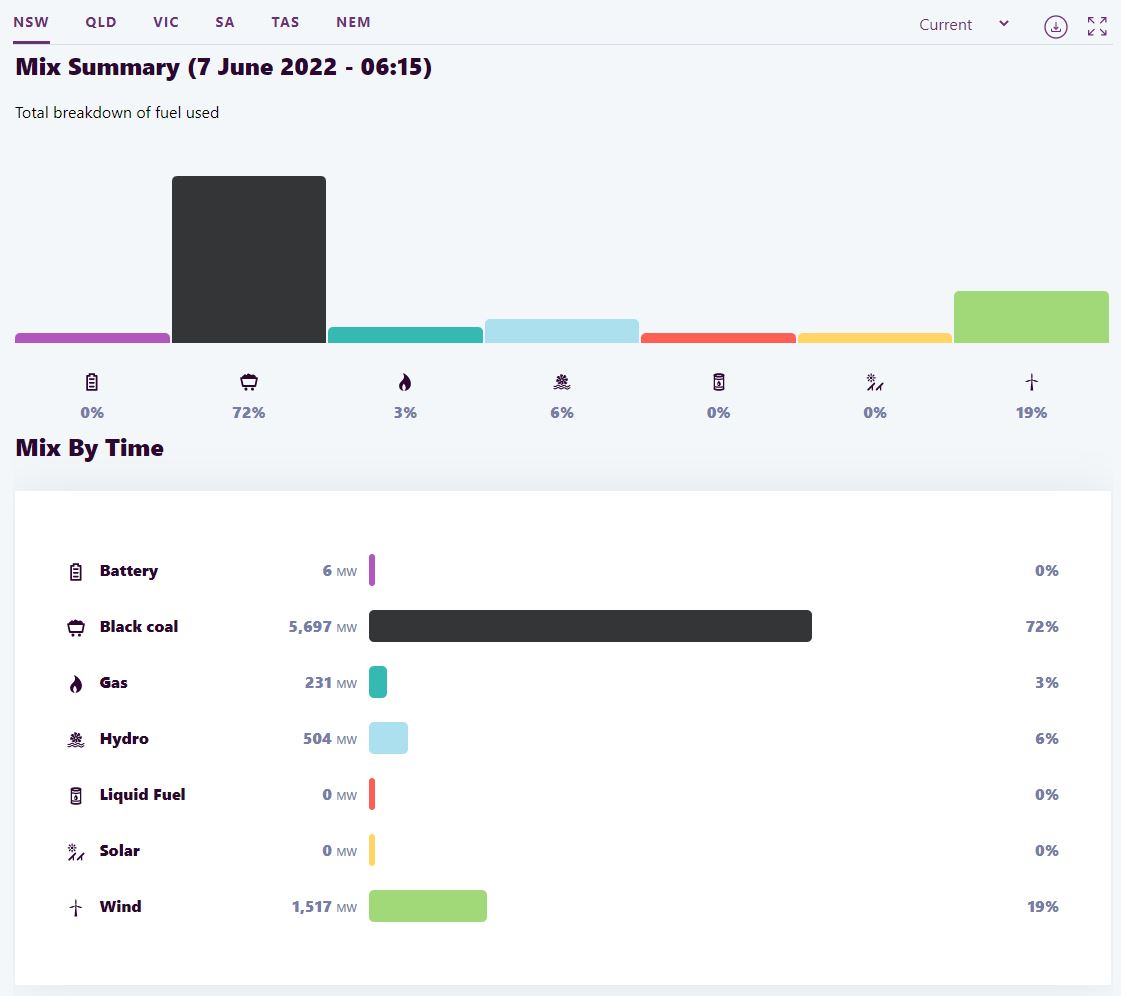Expand chart to fullscreen view
1121x996 pixels.
tap(1097, 27)
